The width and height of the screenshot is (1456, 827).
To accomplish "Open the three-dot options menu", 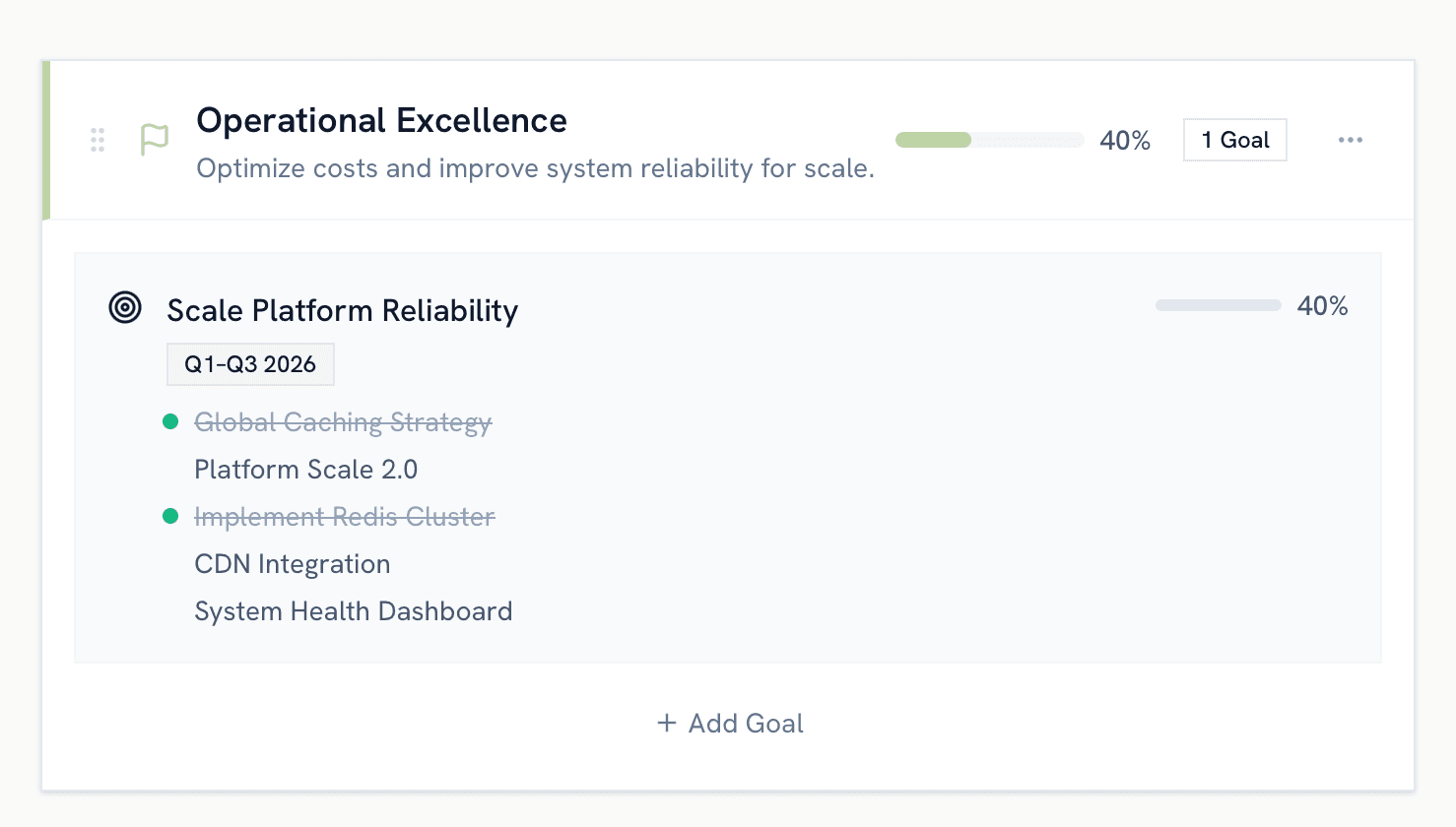I will click(x=1351, y=140).
